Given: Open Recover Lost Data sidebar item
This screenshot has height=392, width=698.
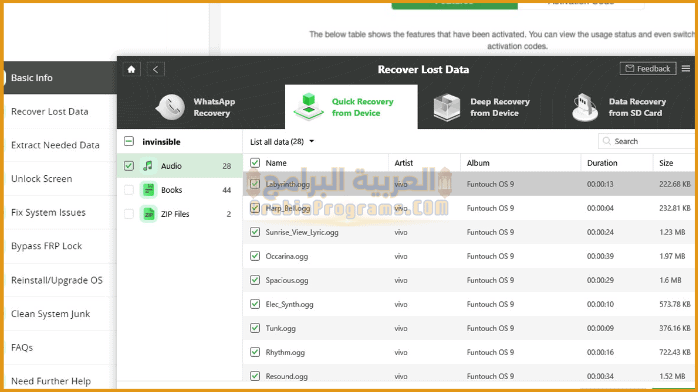Looking at the screenshot, I should point(60,111).
